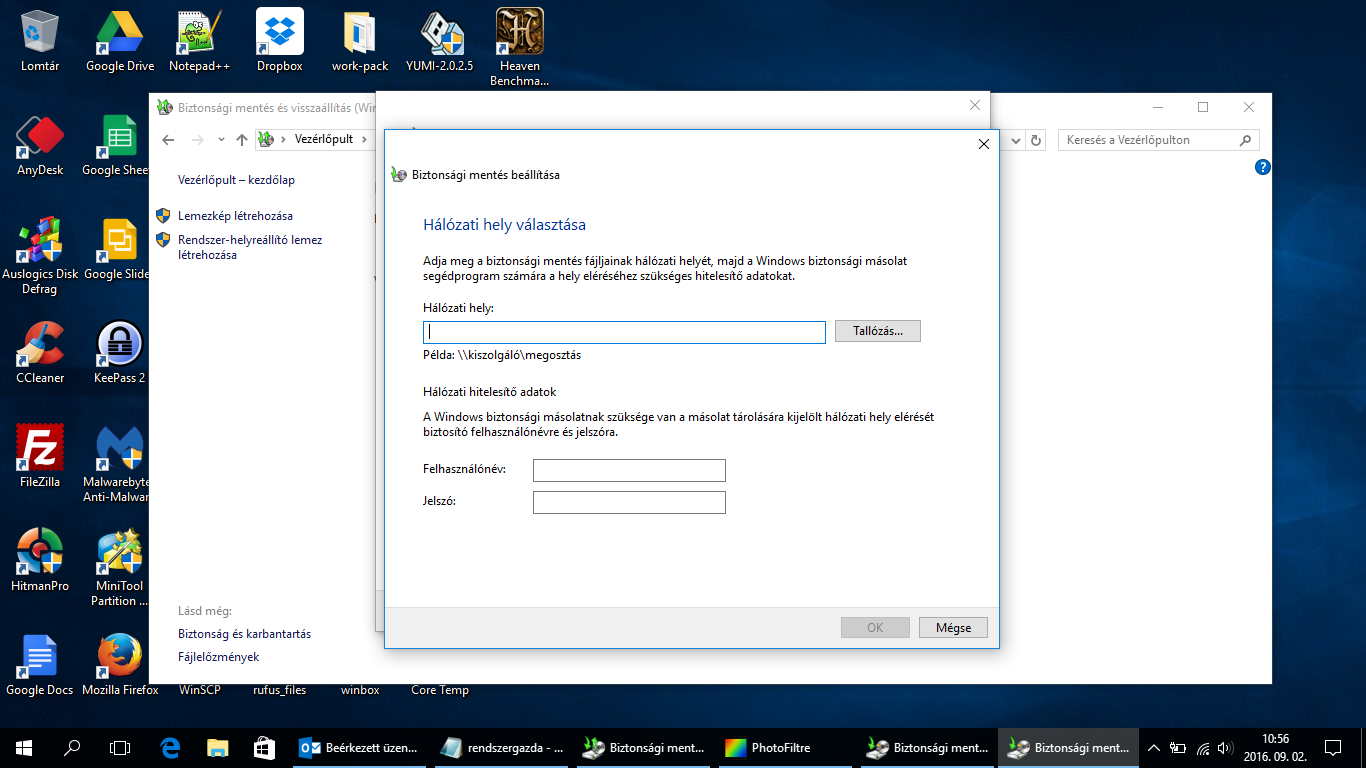This screenshot has height=768, width=1366.
Task: Click the refresh button beside address bar
Action: point(1036,140)
